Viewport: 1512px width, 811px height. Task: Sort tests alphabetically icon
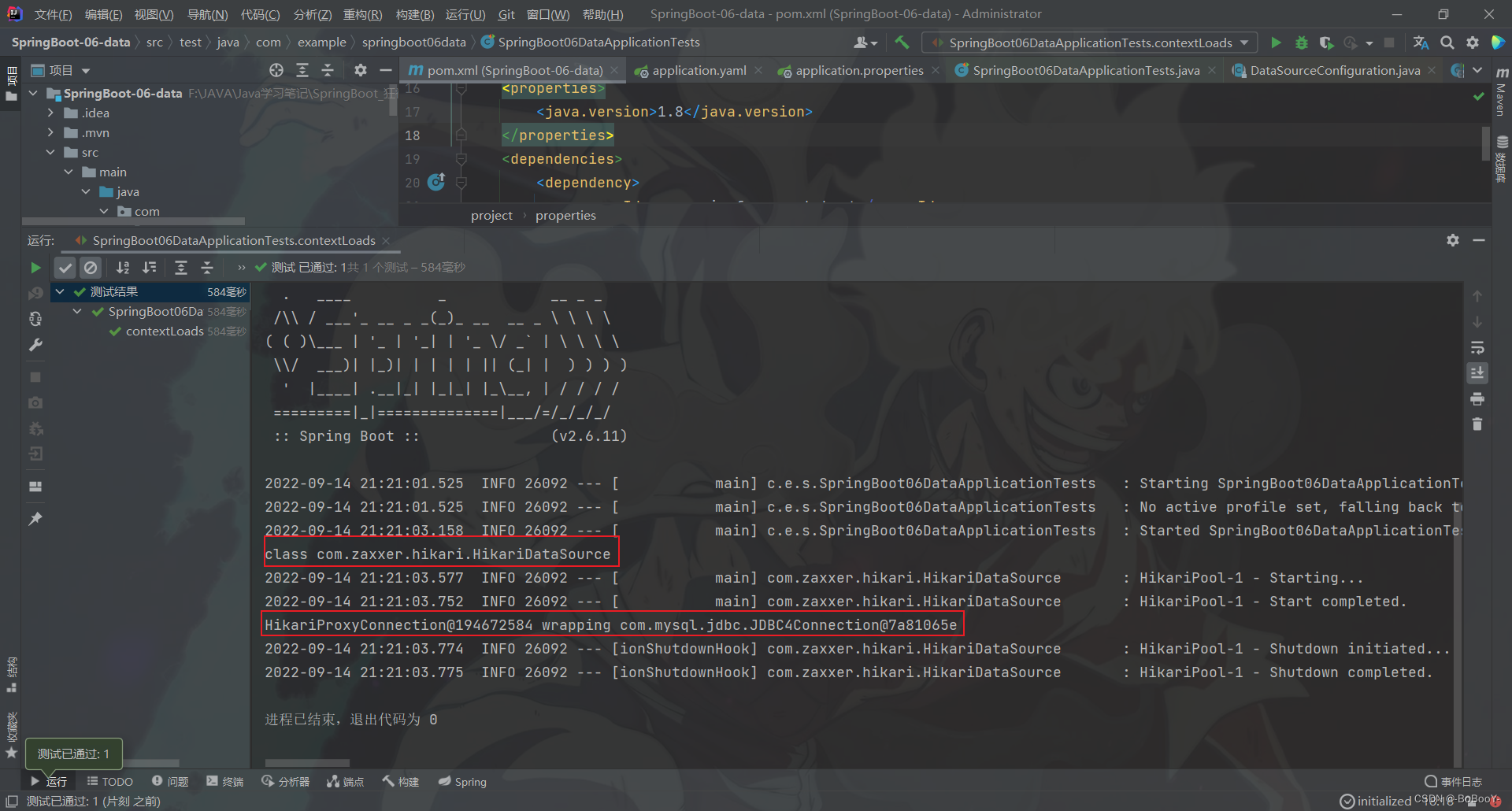tap(123, 268)
